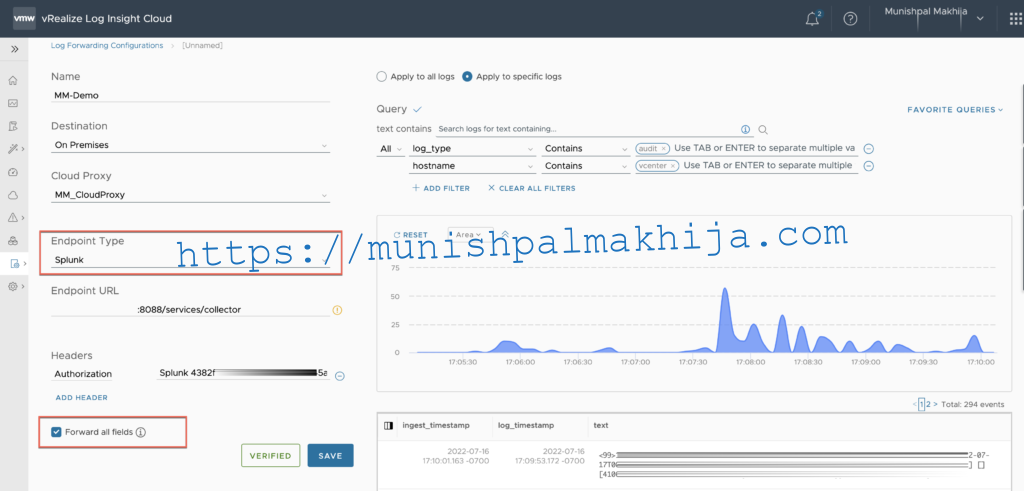Open the magic wand icon in sidebar
The height and width of the screenshot is (491, 1024).
pyautogui.click(x=12, y=149)
